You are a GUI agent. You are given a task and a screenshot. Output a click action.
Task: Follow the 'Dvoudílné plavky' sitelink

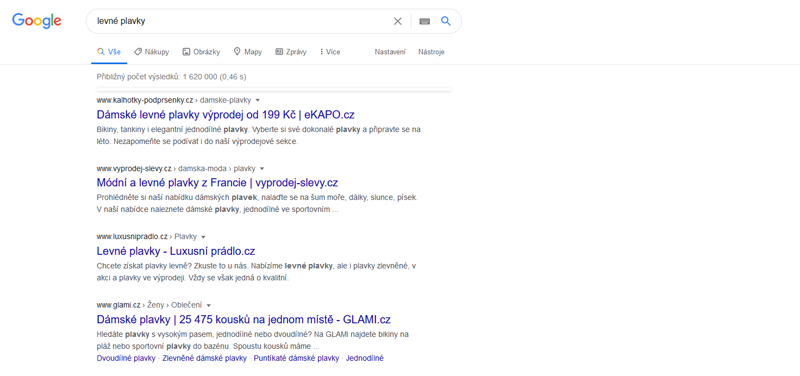tap(126, 358)
